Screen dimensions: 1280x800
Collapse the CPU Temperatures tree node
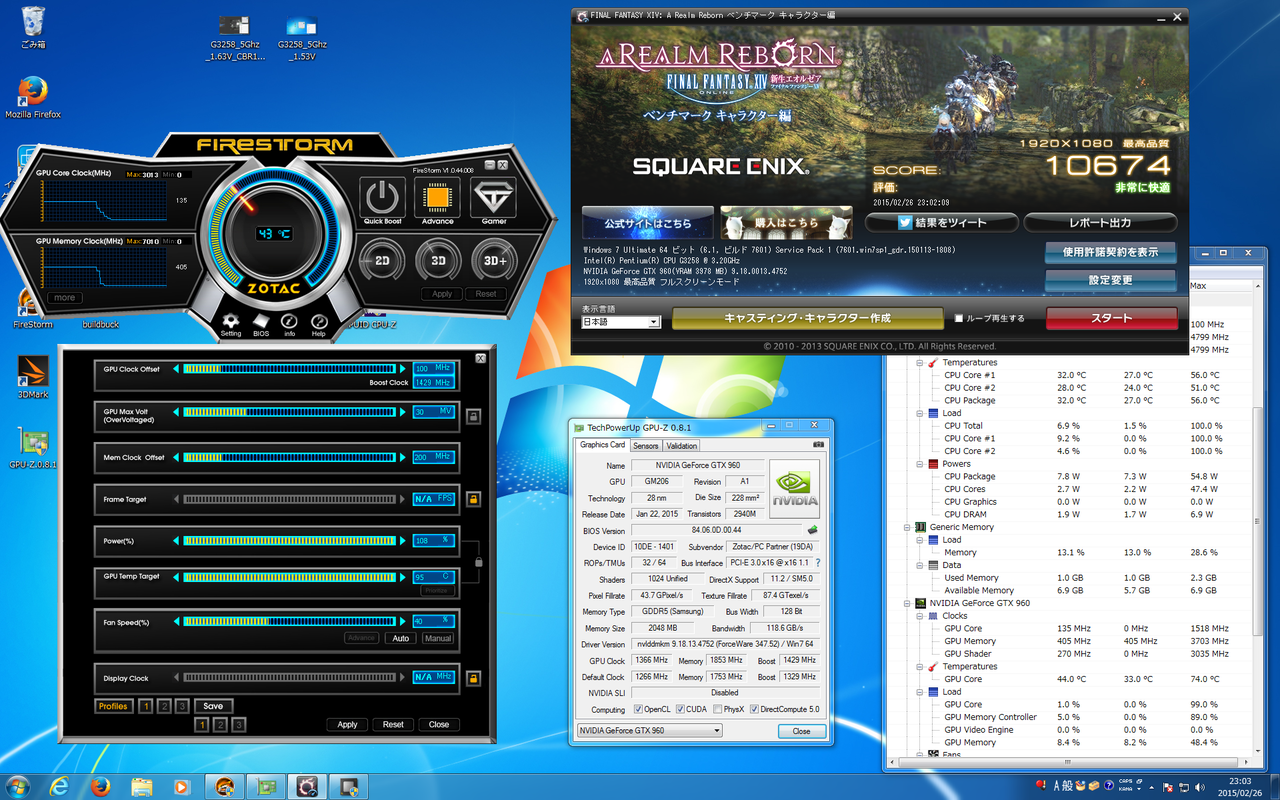click(920, 362)
